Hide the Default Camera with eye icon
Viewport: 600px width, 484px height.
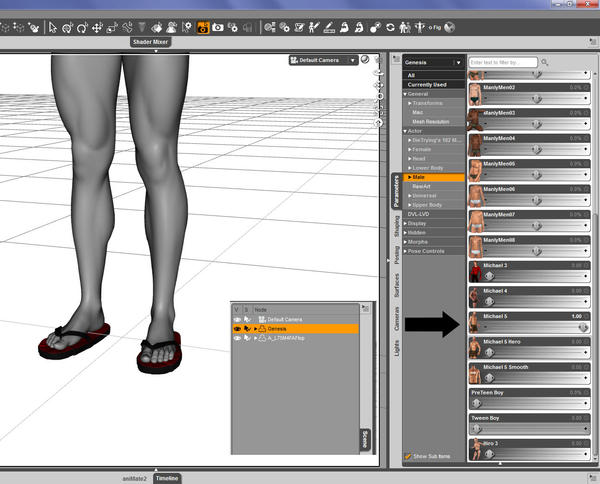[237, 319]
